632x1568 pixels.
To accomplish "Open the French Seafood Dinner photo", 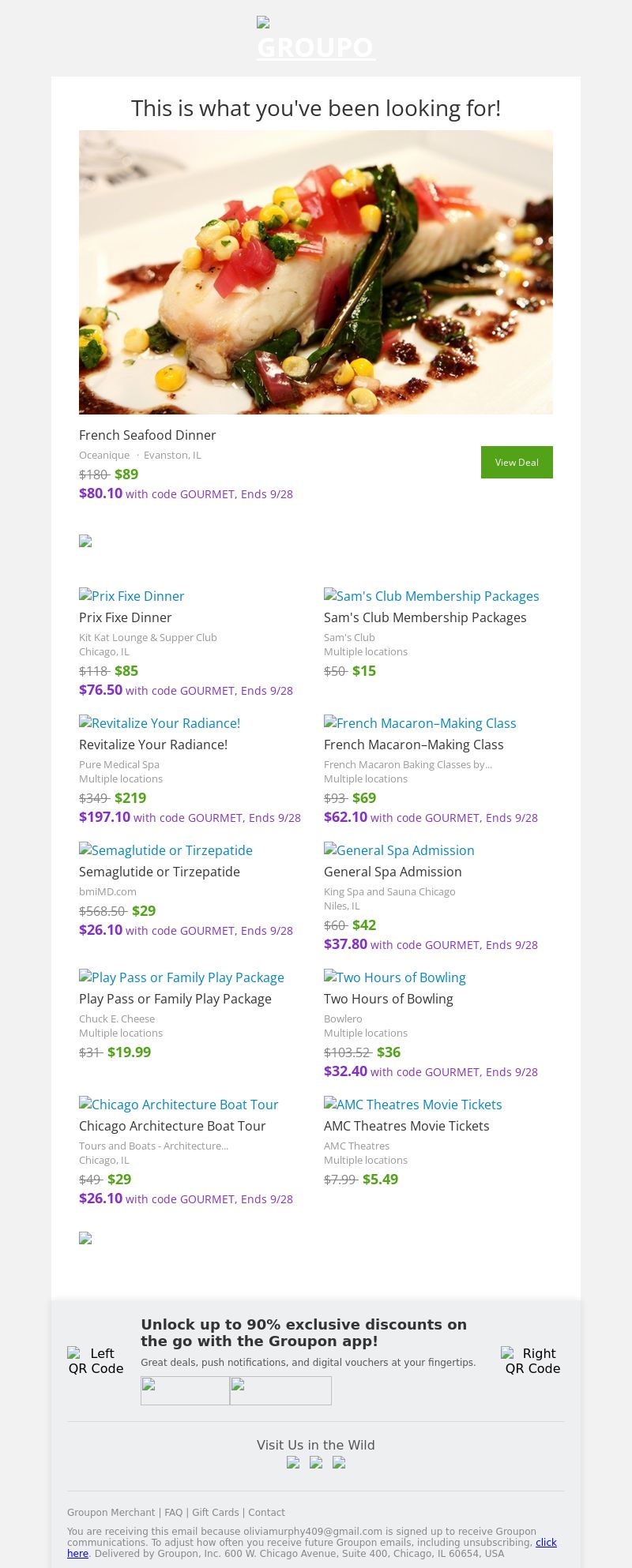I will pyautogui.click(x=316, y=272).
